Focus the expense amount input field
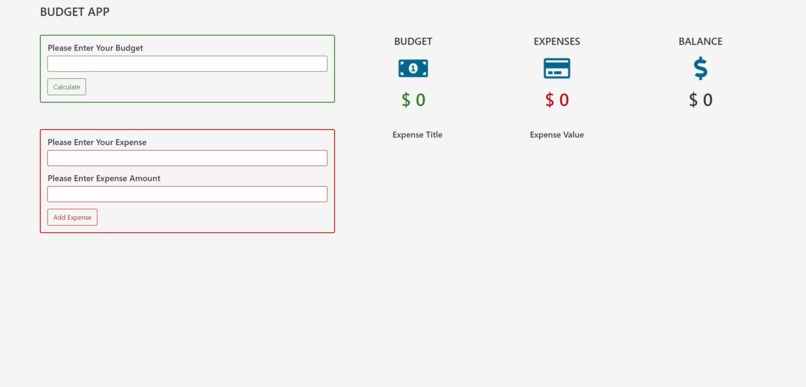Screen dimensions: 806x387 (x=187, y=194)
